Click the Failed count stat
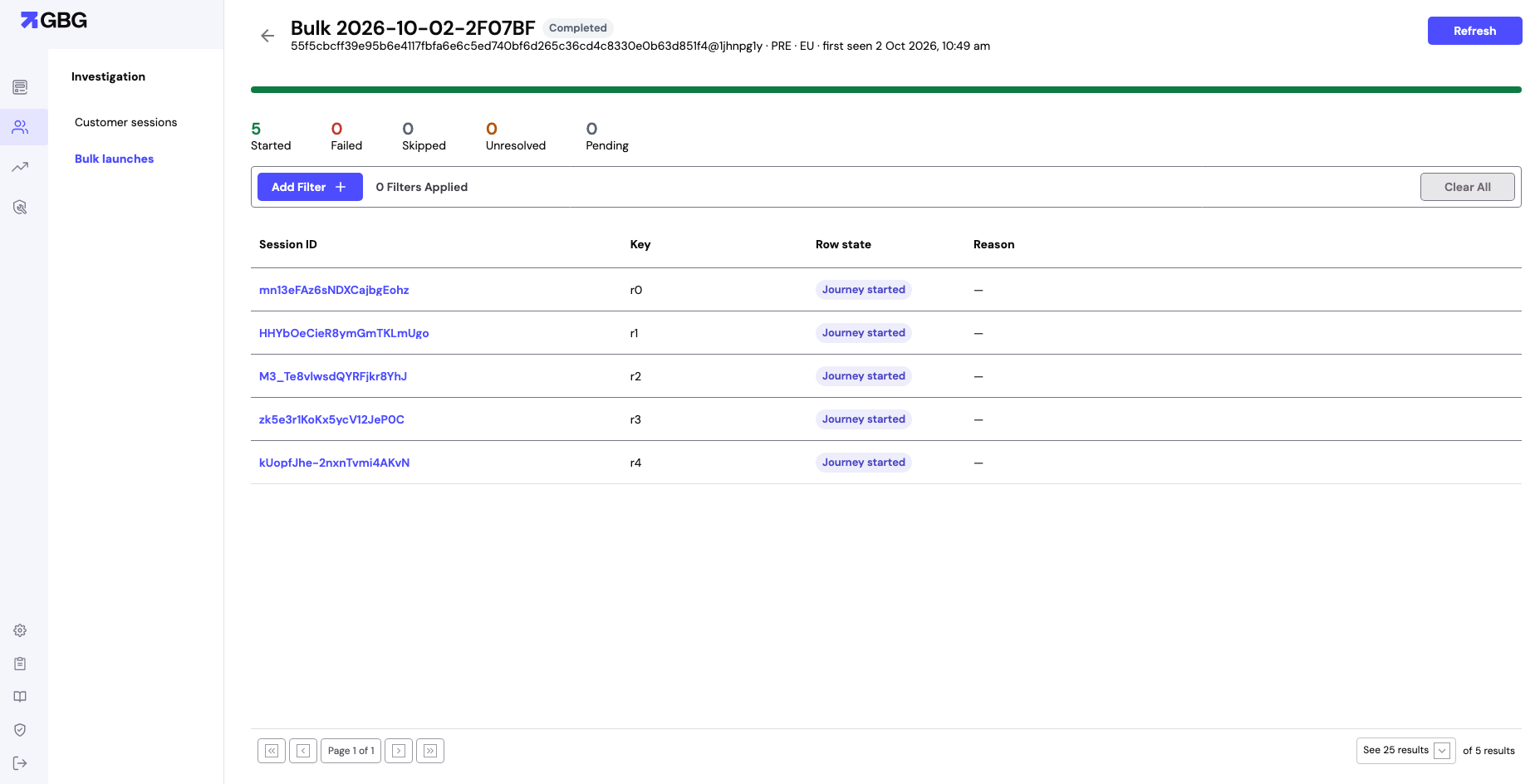Screen dimensions: 1540x784 [346, 136]
